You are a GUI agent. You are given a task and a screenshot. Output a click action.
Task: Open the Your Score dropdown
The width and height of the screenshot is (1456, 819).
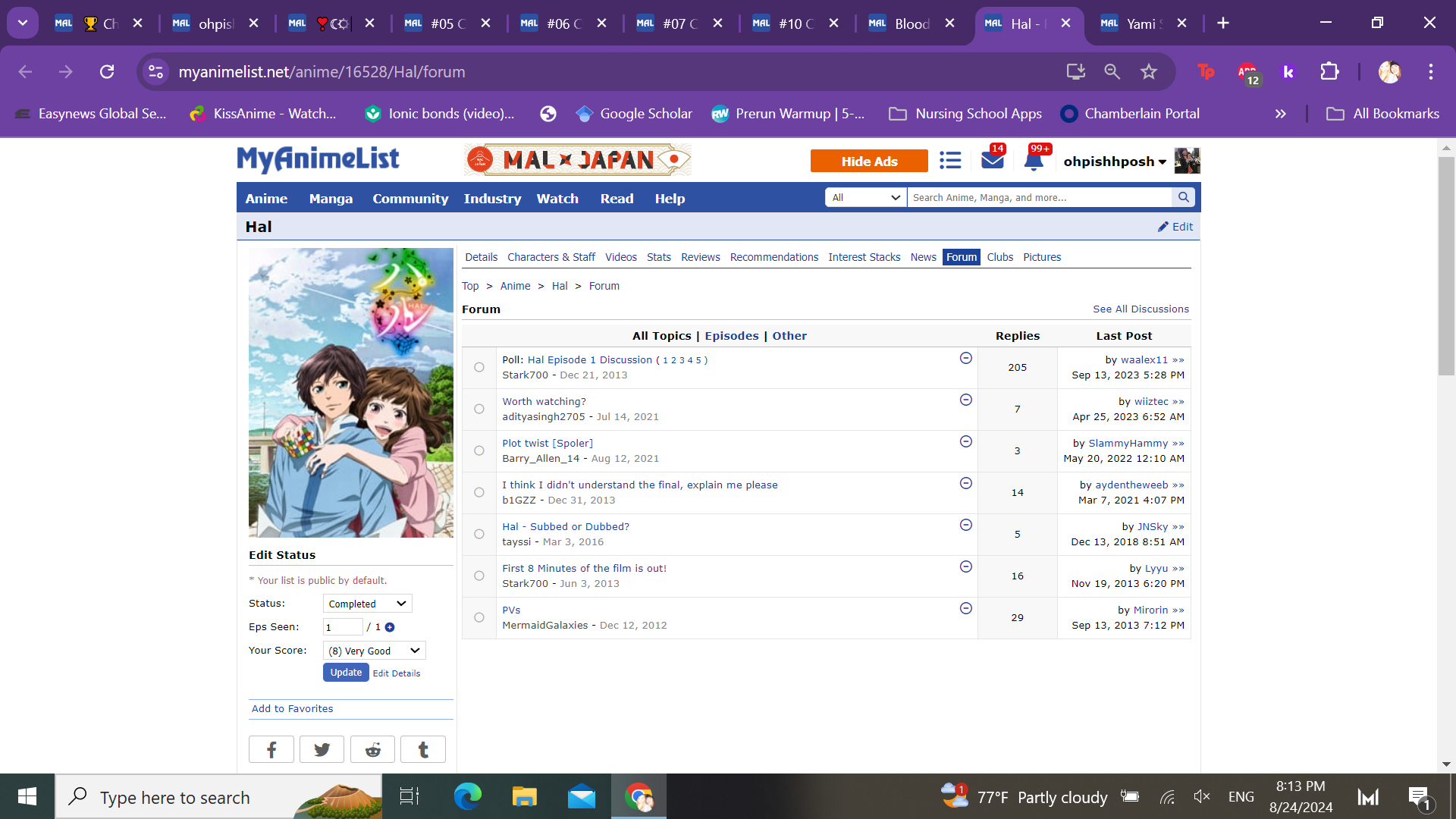point(374,651)
